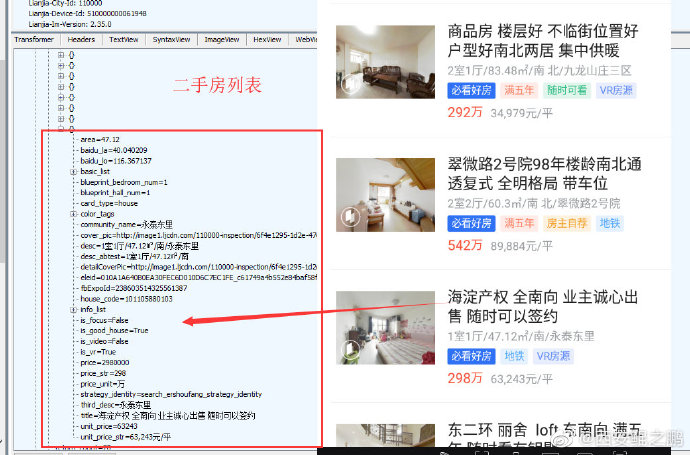Click the price_str=298 row

103,373
